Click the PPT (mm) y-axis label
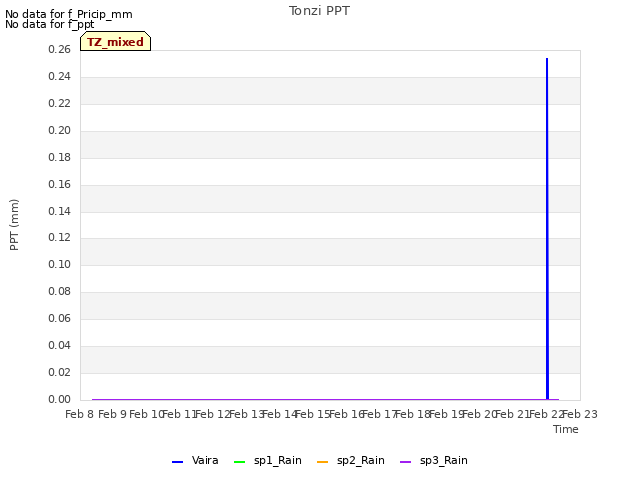Viewport: 640px width, 480px height. point(14,225)
